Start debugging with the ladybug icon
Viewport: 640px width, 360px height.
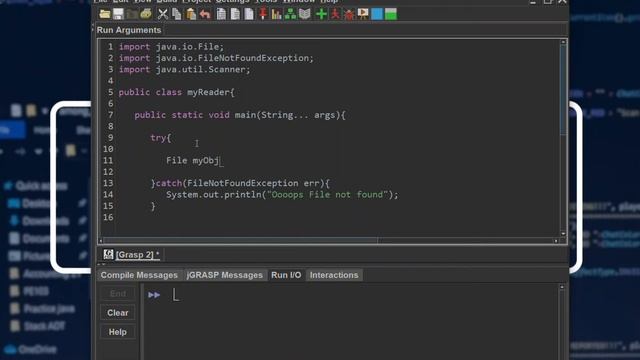click(349, 14)
